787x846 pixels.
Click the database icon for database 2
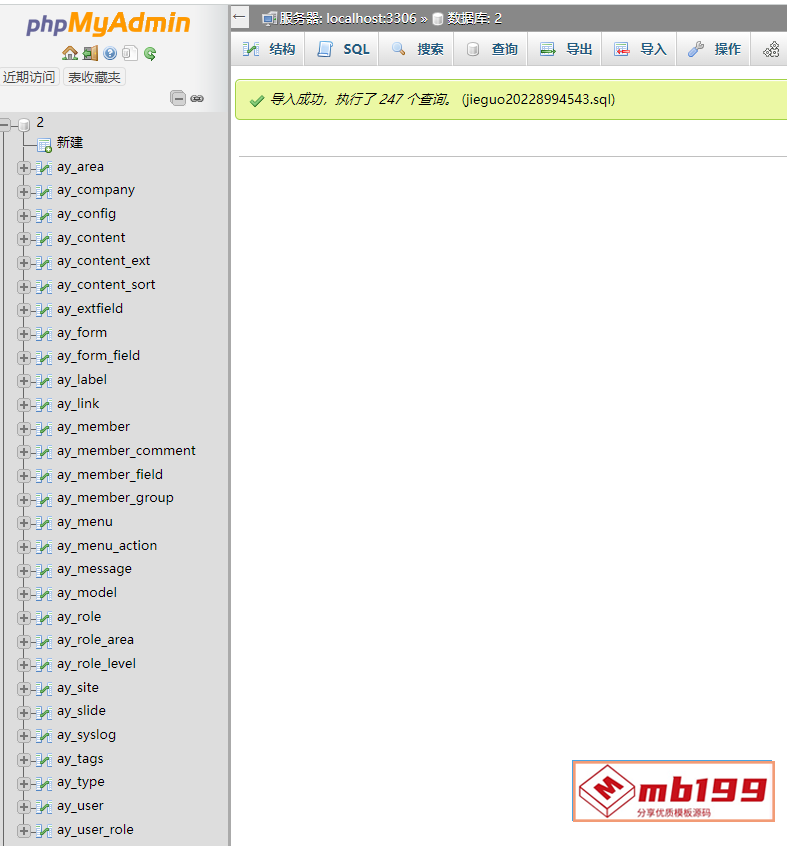tap(23, 124)
